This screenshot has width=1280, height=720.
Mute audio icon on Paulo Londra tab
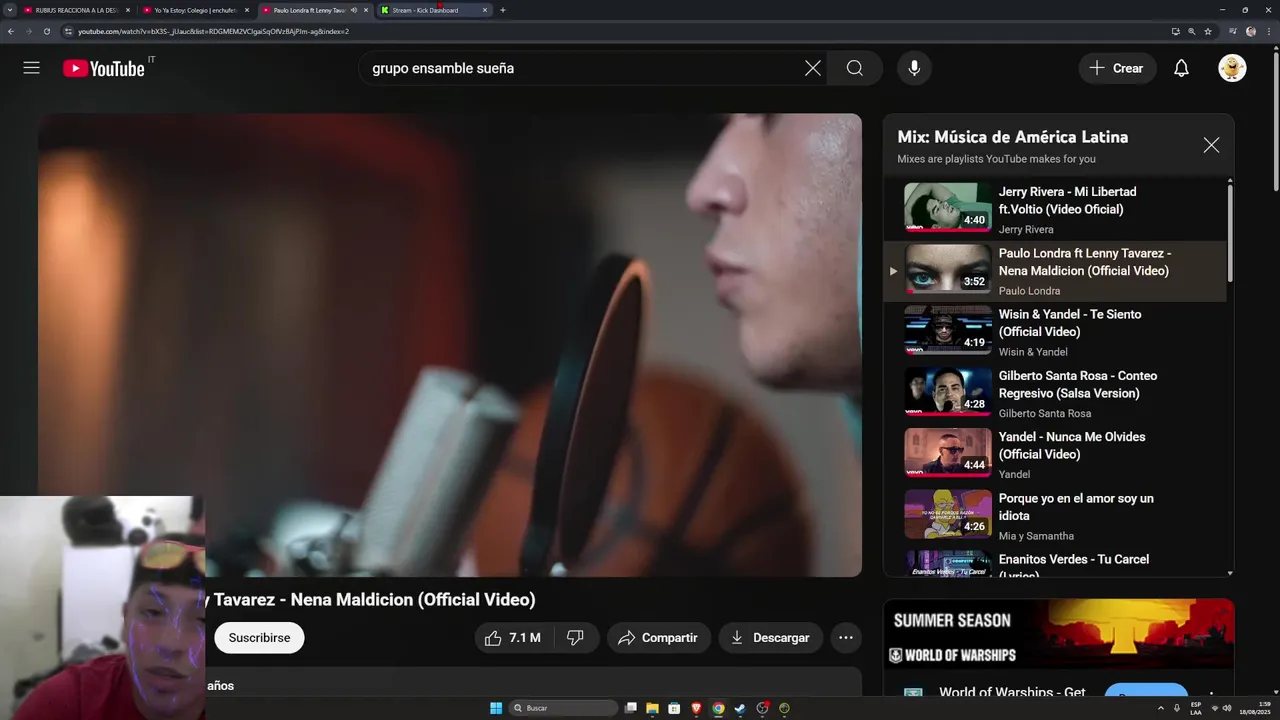tap(353, 10)
